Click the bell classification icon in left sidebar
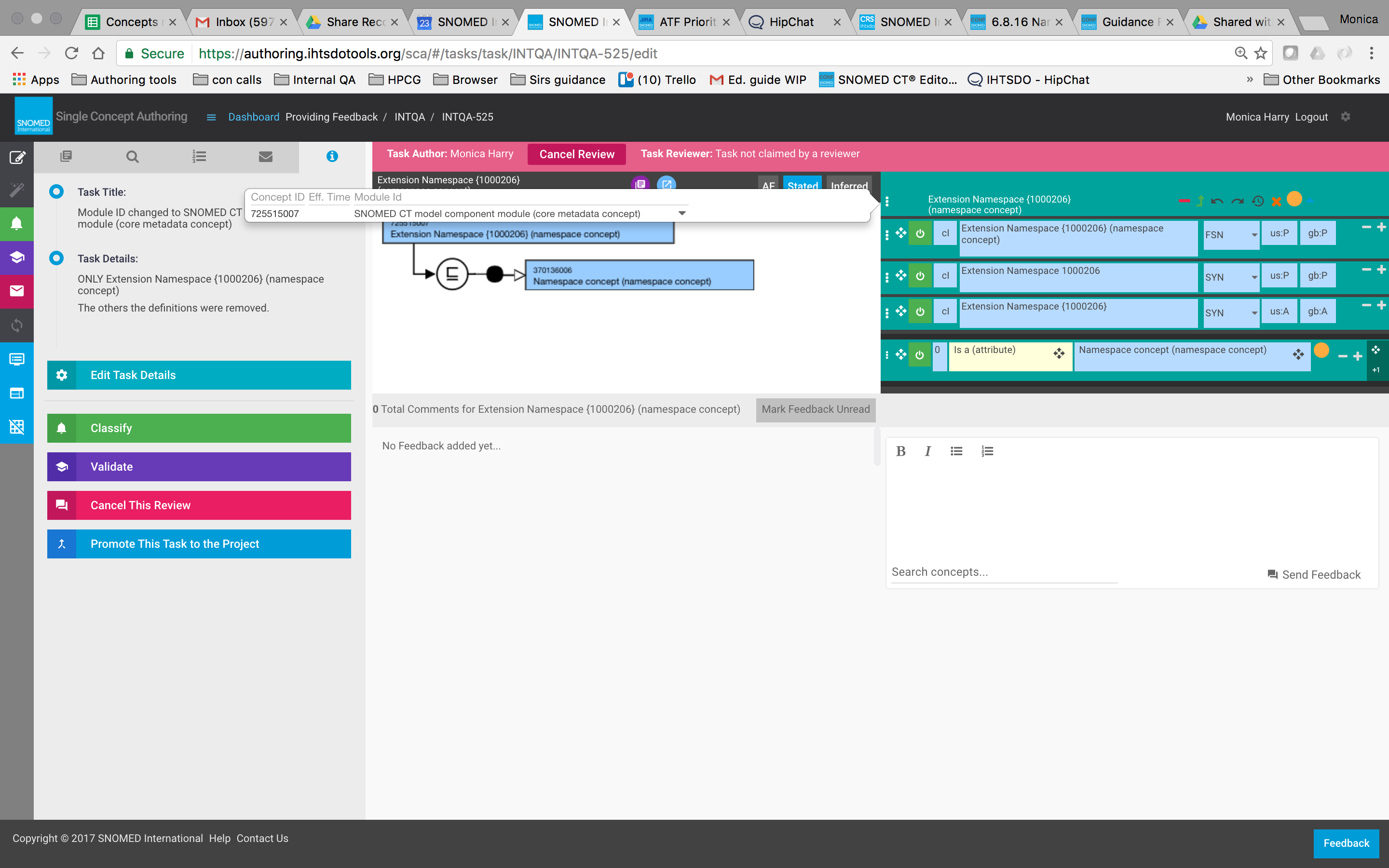 tap(17, 223)
